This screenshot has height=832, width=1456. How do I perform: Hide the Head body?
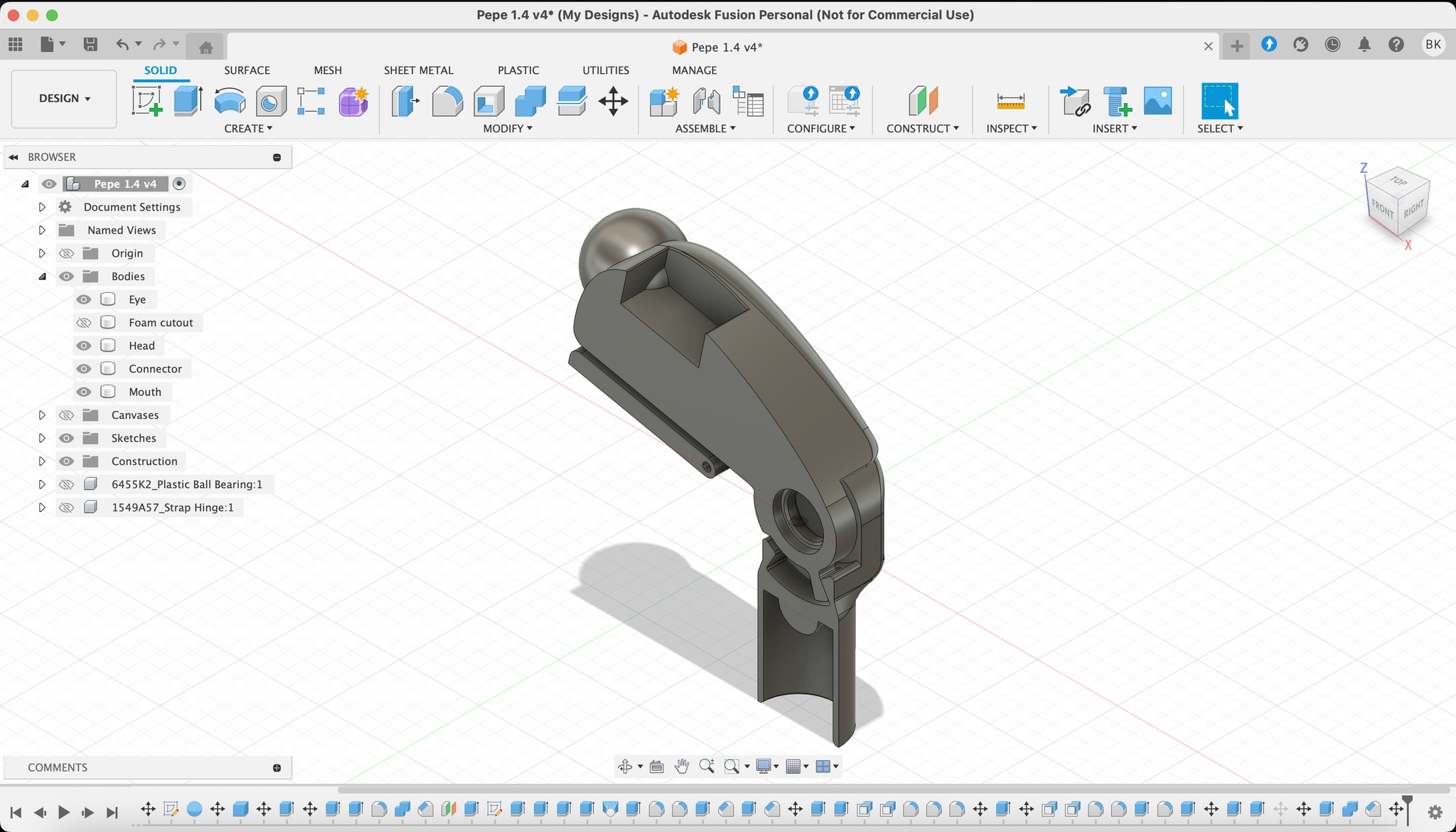(84, 346)
